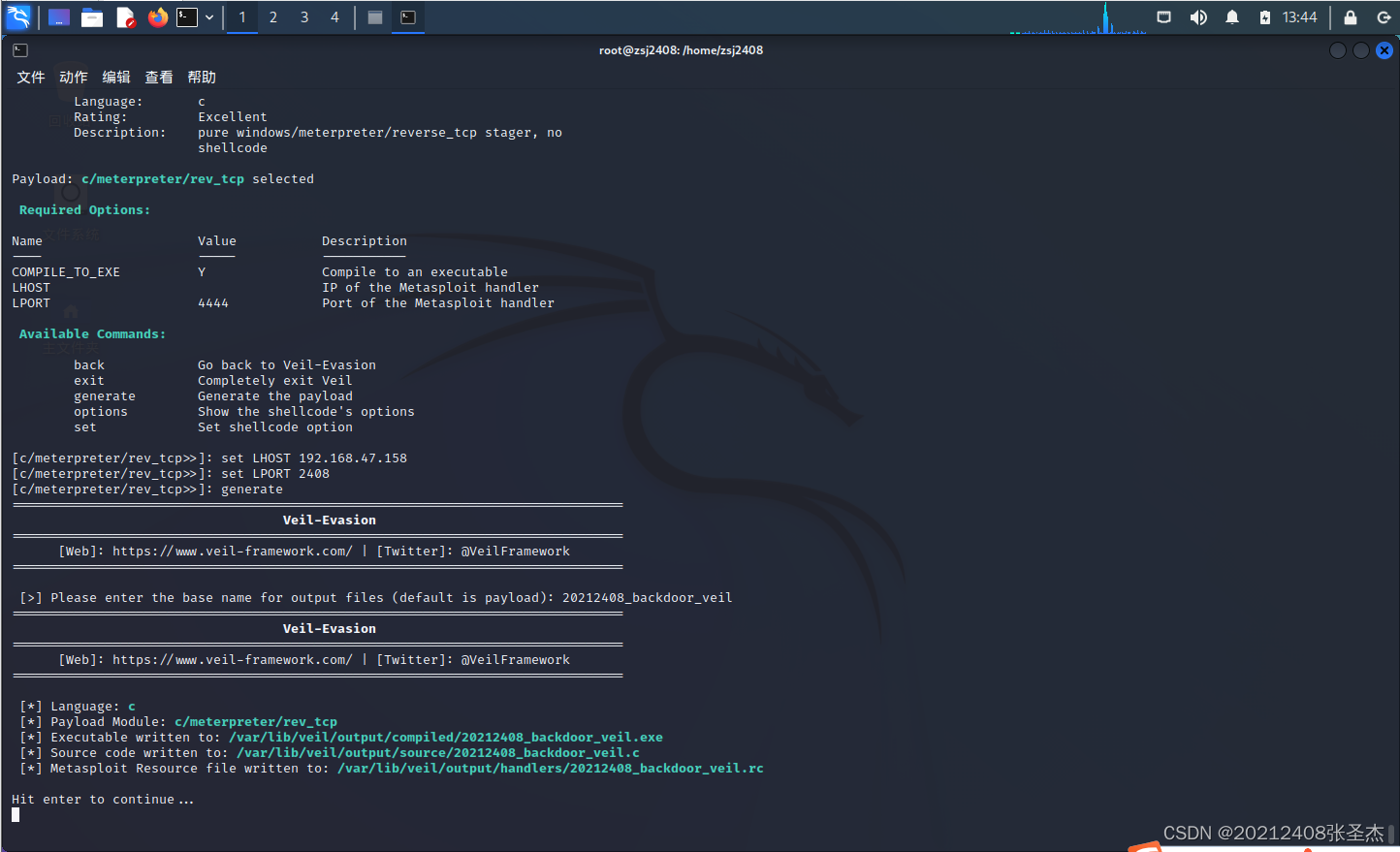This screenshot has width=1400, height=852.
Task: Expand the terminal launcher dropdown arrow
Action: (209, 17)
